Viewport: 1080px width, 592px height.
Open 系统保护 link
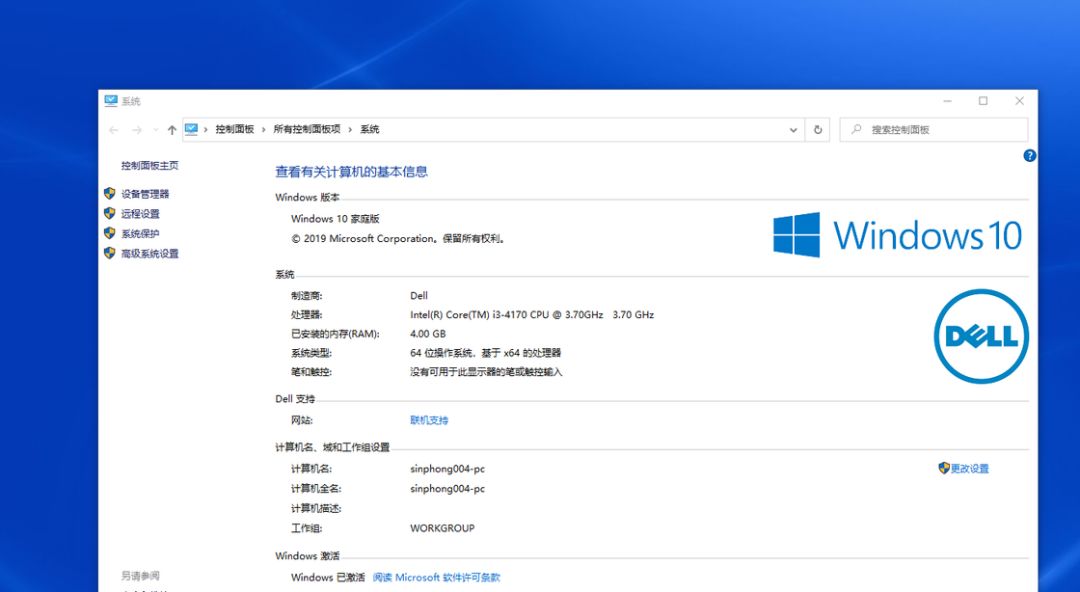click(x=141, y=234)
